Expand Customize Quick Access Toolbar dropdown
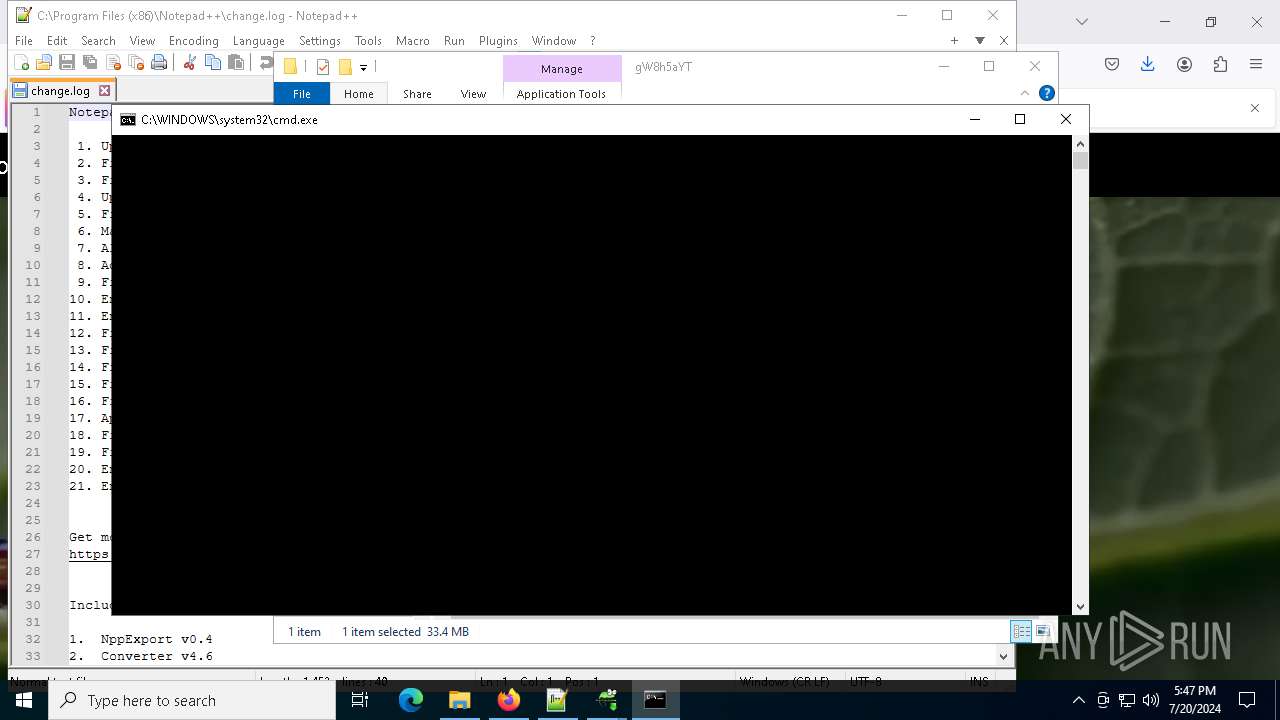The width and height of the screenshot is (1280, 720). 363,67
